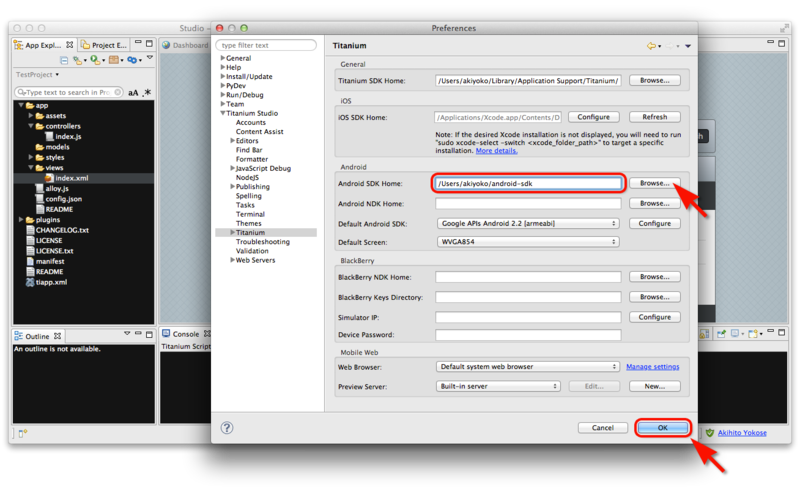Open the Outline view menu triangle
The image size is (800, 492).
click(x=127, y=333)
